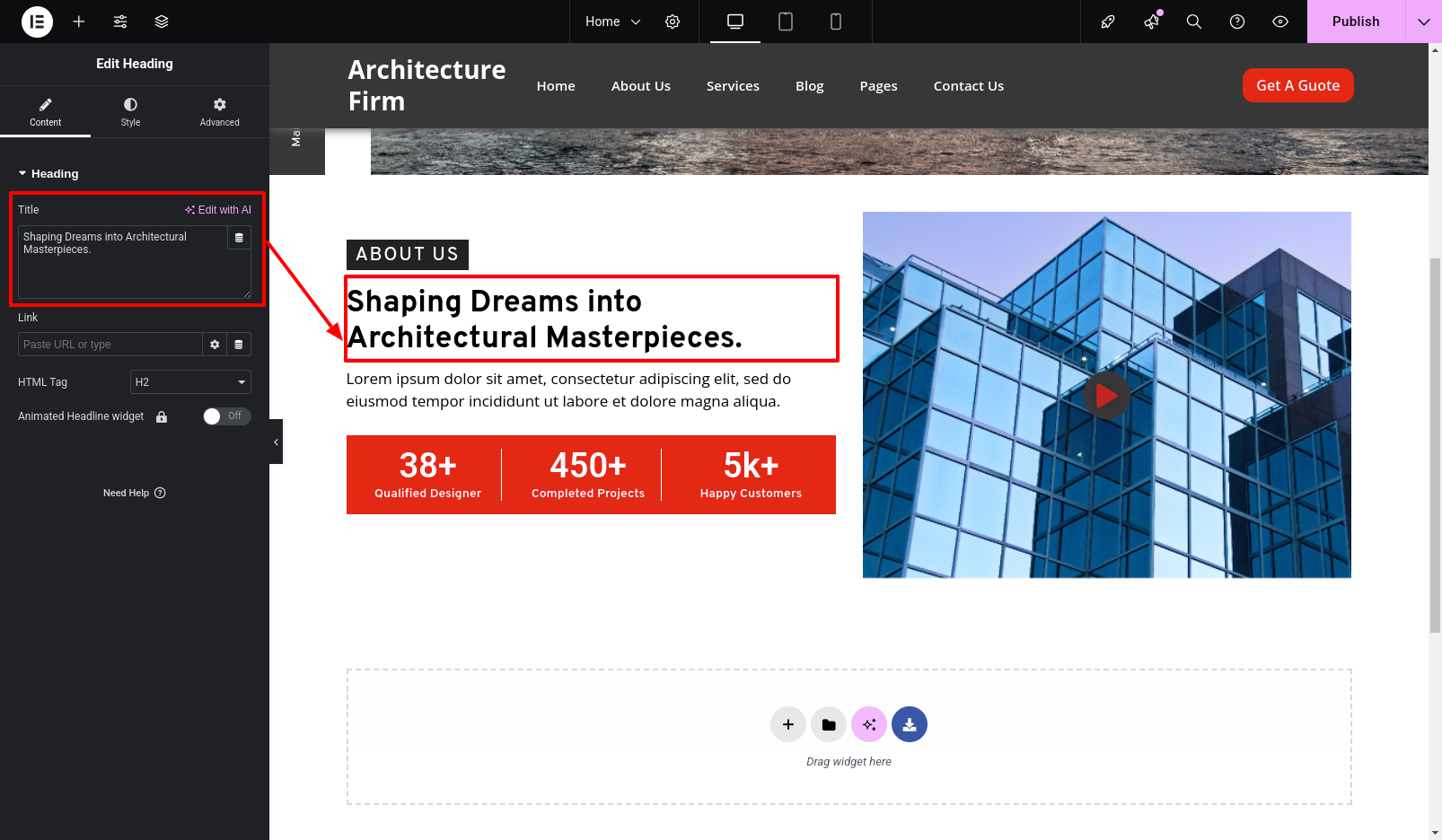Click the Edit Heading panel title

(135, 64)
